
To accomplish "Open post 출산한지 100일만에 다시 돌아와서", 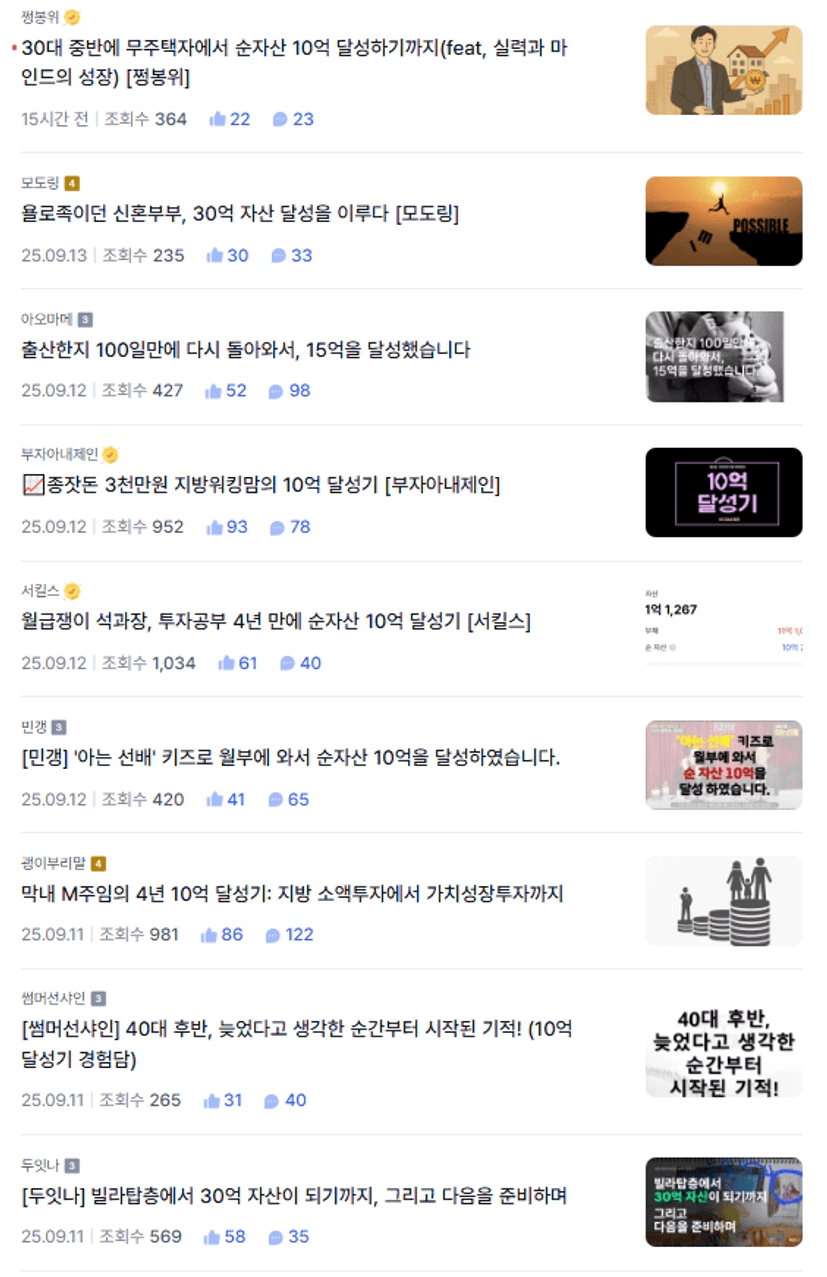I will (x=246, y=350).
